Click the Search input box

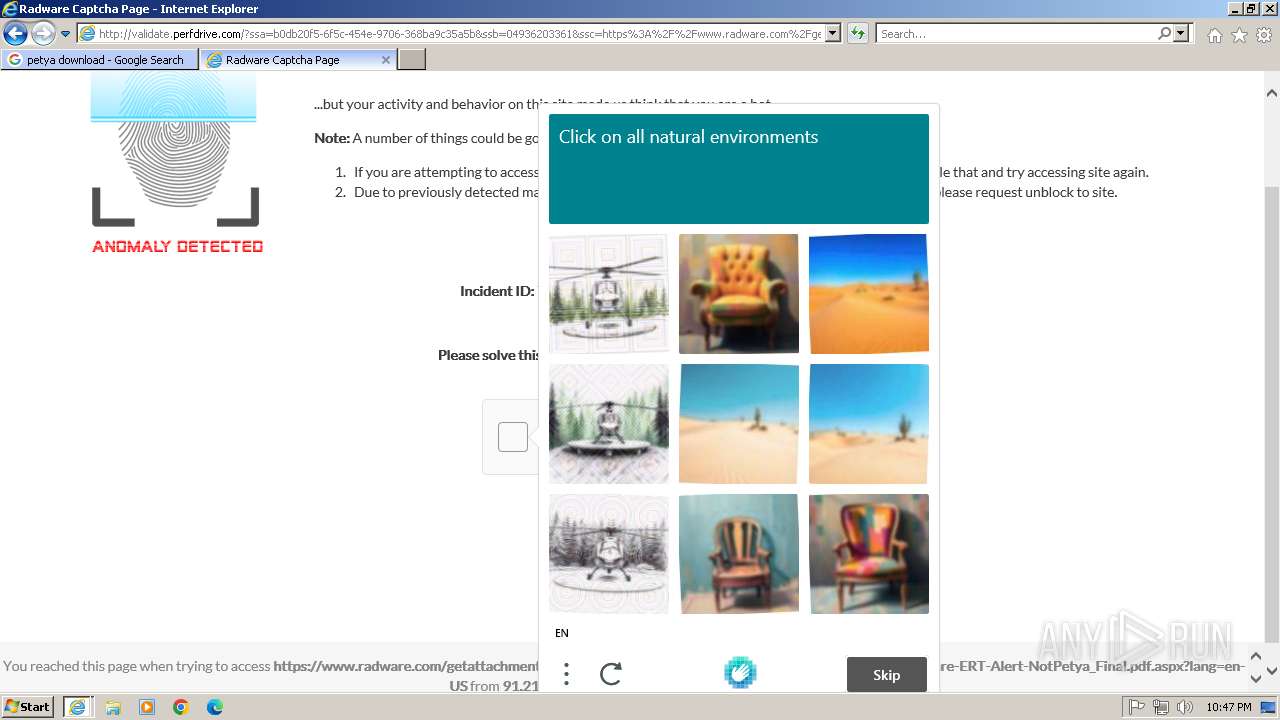[x=1016, y=34]
